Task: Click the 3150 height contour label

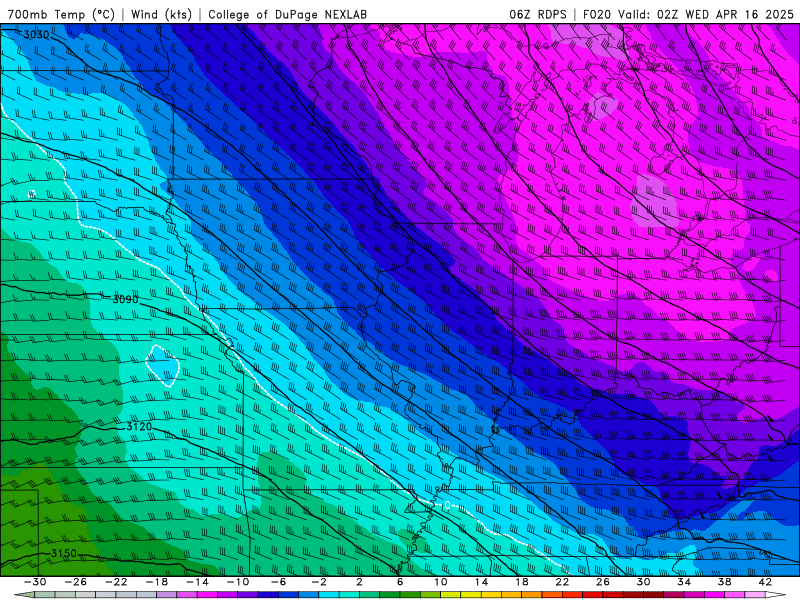Action: [64, 554]
